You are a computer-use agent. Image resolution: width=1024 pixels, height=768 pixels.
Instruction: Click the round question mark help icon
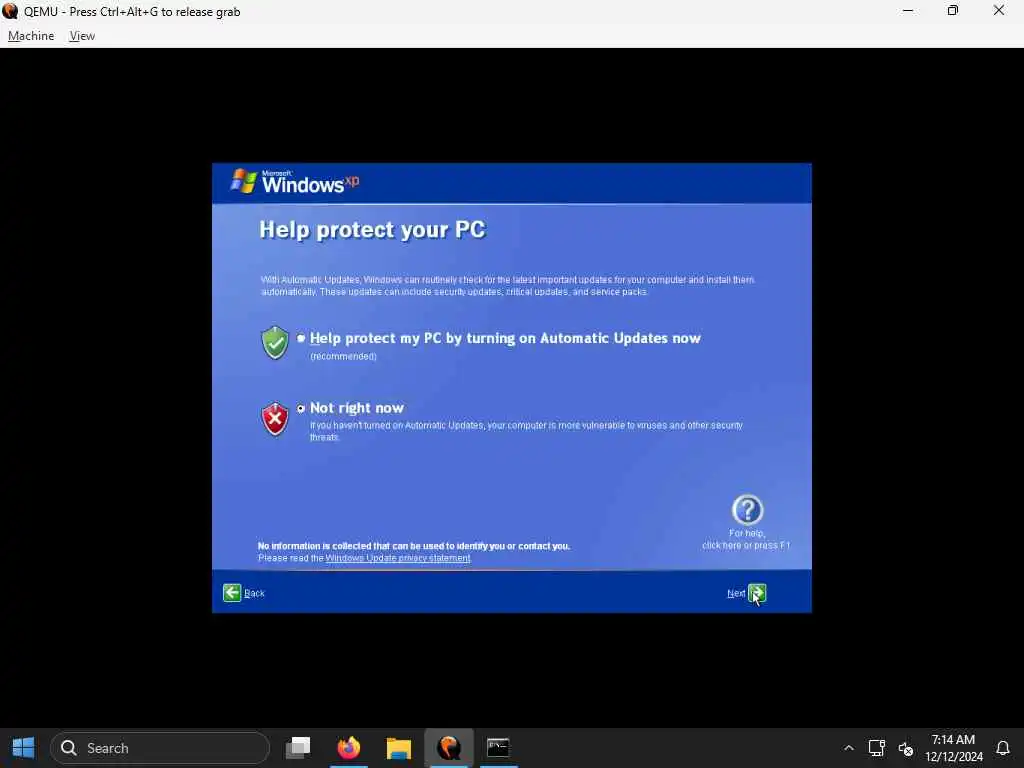[x=747, y=510]
